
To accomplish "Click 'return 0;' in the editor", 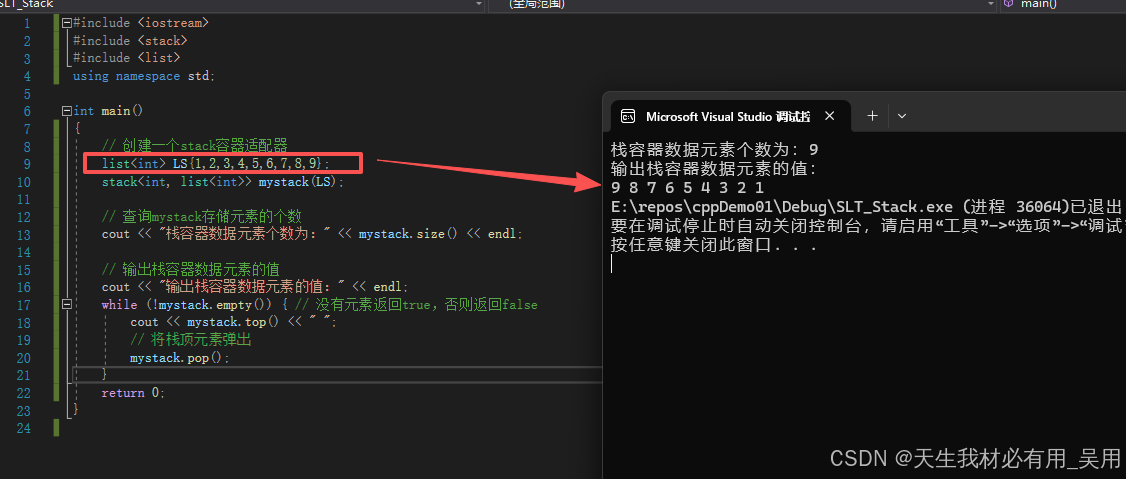I will (134, 393).
